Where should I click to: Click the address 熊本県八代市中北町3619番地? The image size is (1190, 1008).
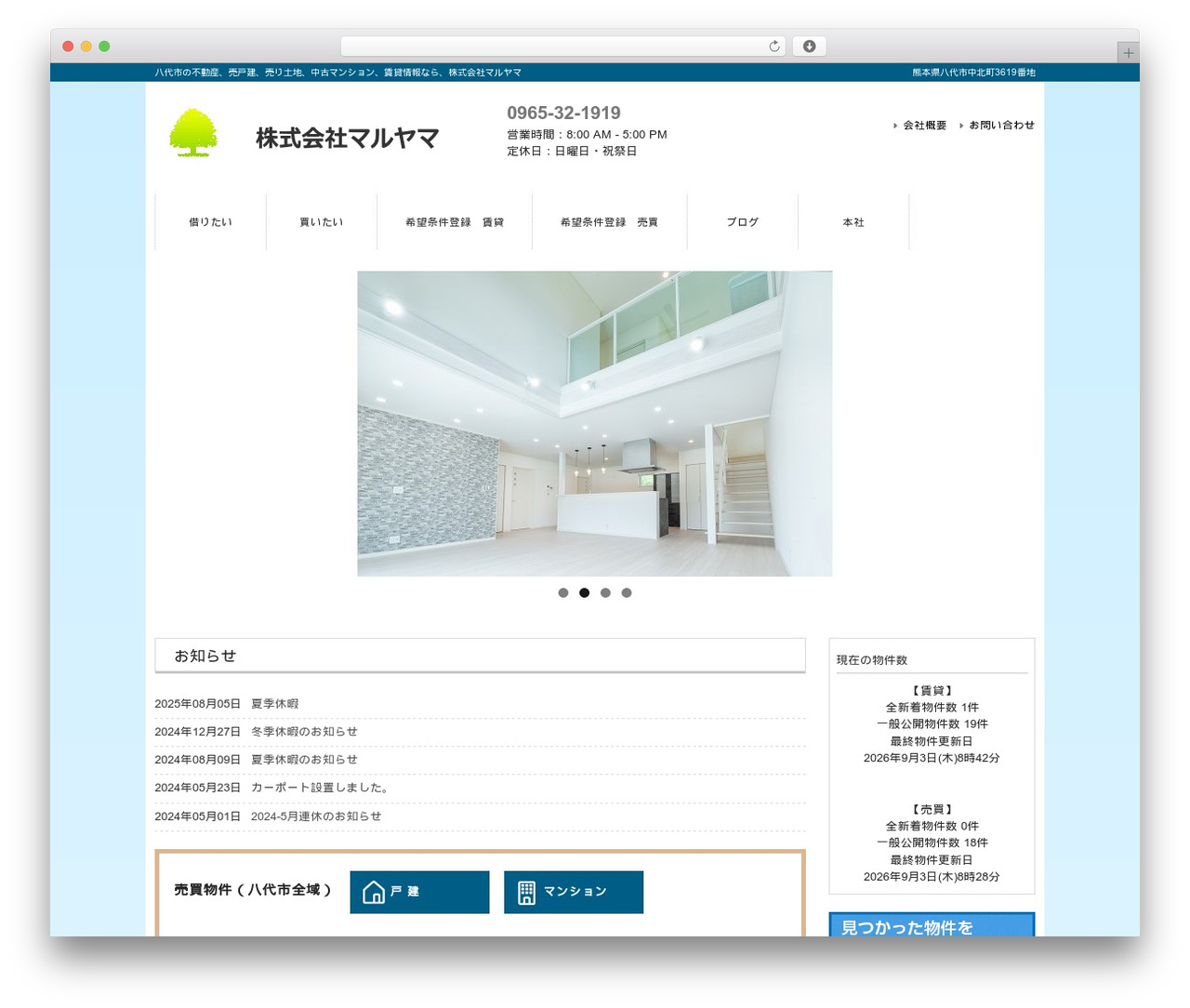(973, 73)
